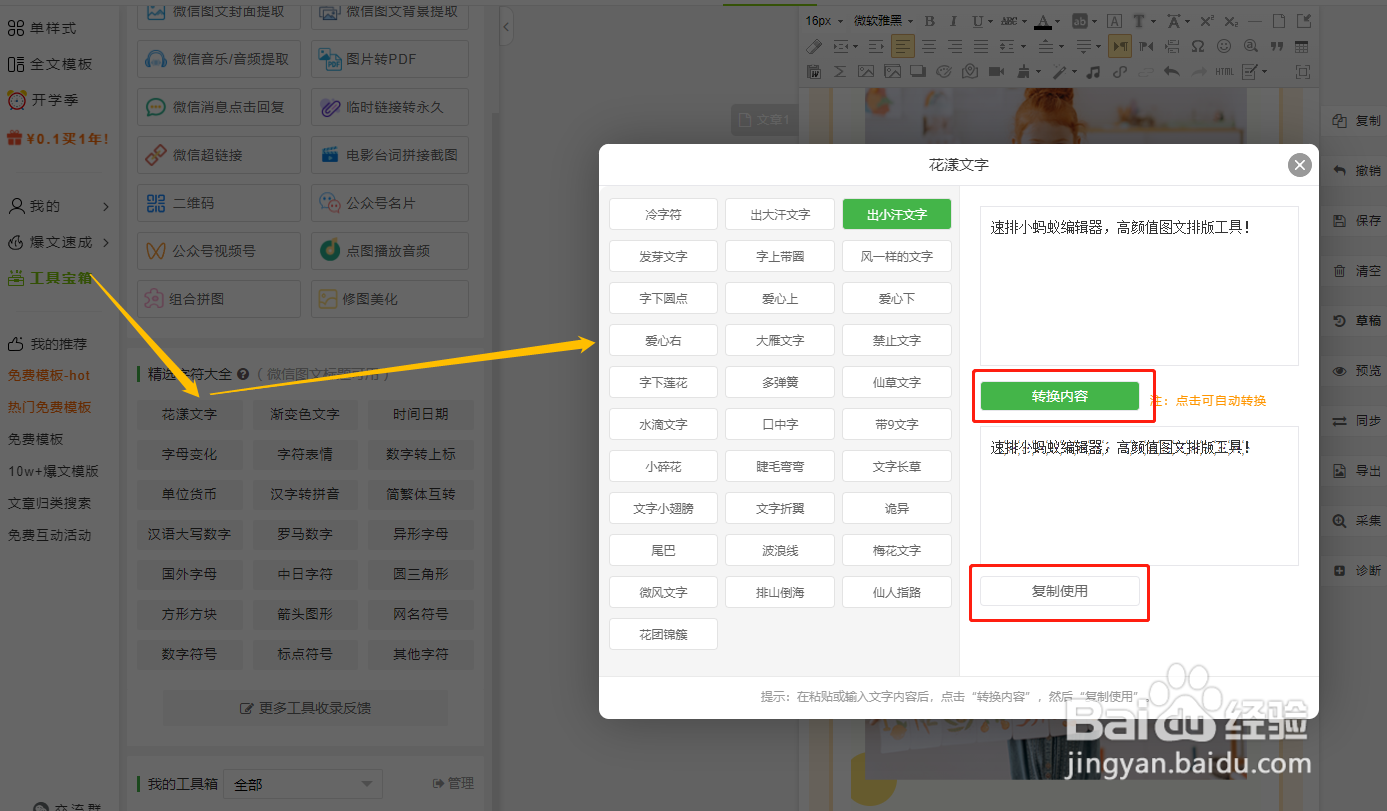1387x811 pixels.
Task: Switch to HTML source mode icon
Action: point(1224,72)
